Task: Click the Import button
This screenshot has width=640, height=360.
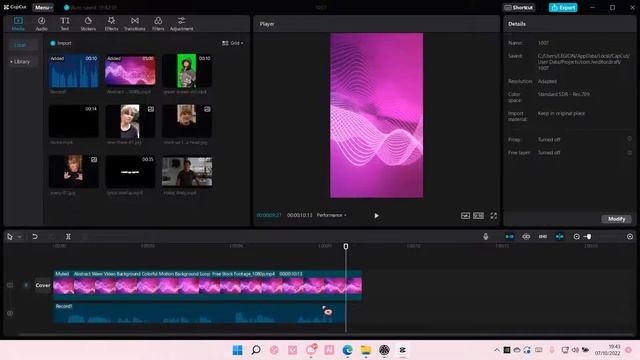Action: (61, 43)
